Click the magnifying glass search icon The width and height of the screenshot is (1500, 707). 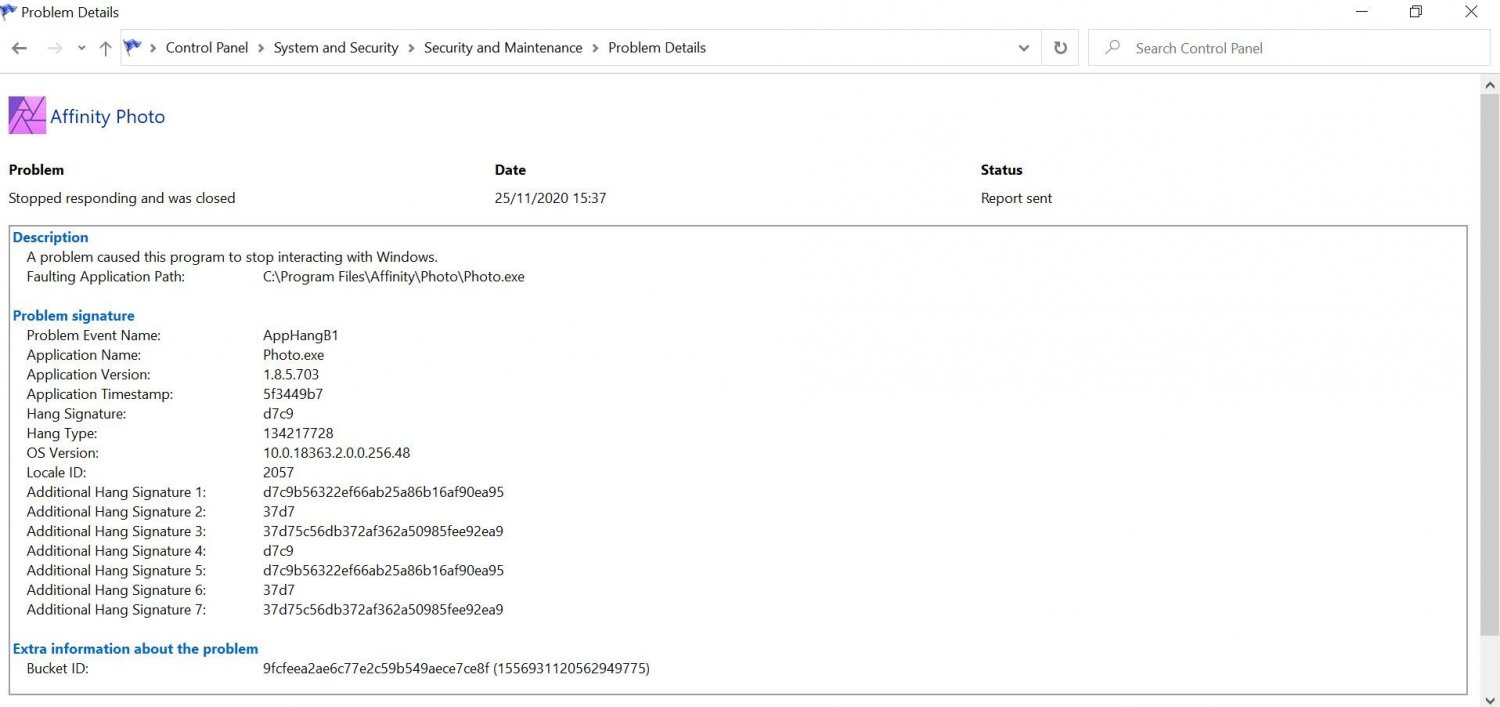1111,48
